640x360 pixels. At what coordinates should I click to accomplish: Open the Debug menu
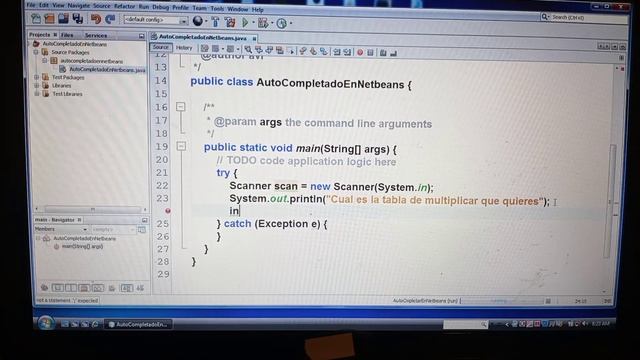coord(160,7)
